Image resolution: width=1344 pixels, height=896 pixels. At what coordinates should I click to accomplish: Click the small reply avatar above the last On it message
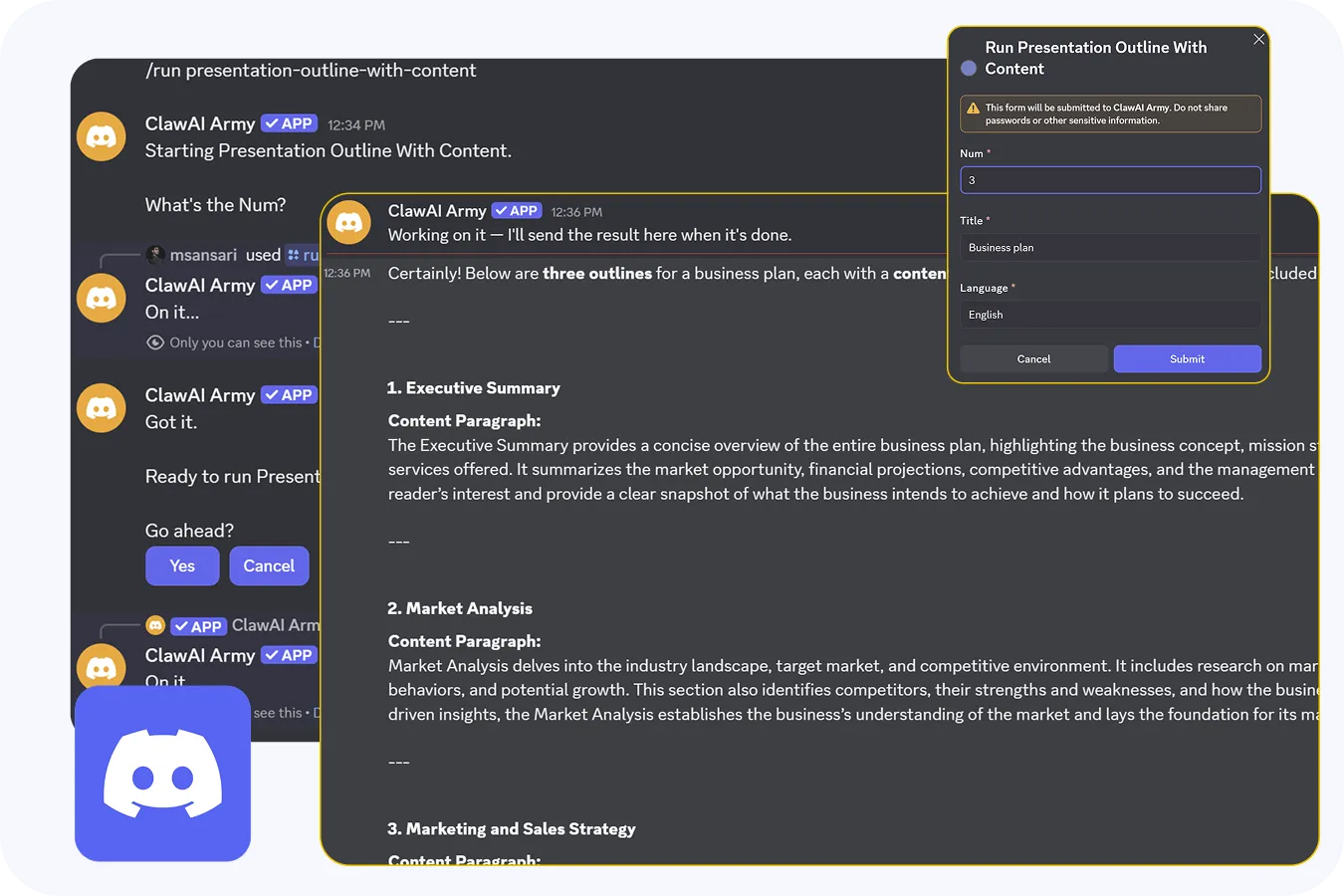(x=155, y=625)
